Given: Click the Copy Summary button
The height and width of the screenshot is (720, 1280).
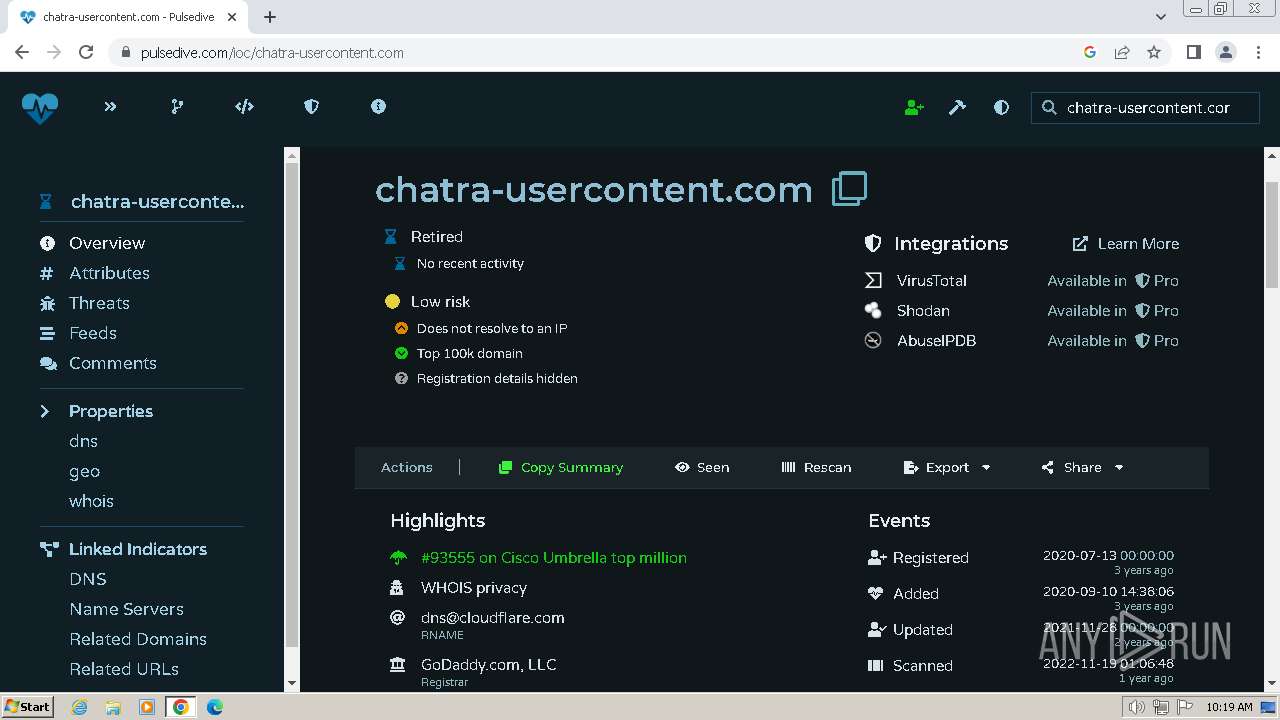Looking at the screenshot, I should 561,467.
